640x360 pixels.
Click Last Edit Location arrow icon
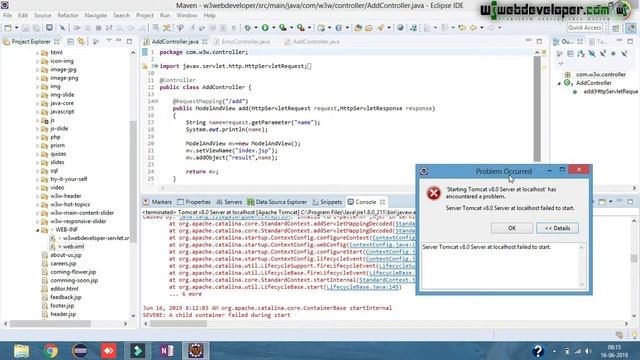pyautogui.click(x=462, y=28)
